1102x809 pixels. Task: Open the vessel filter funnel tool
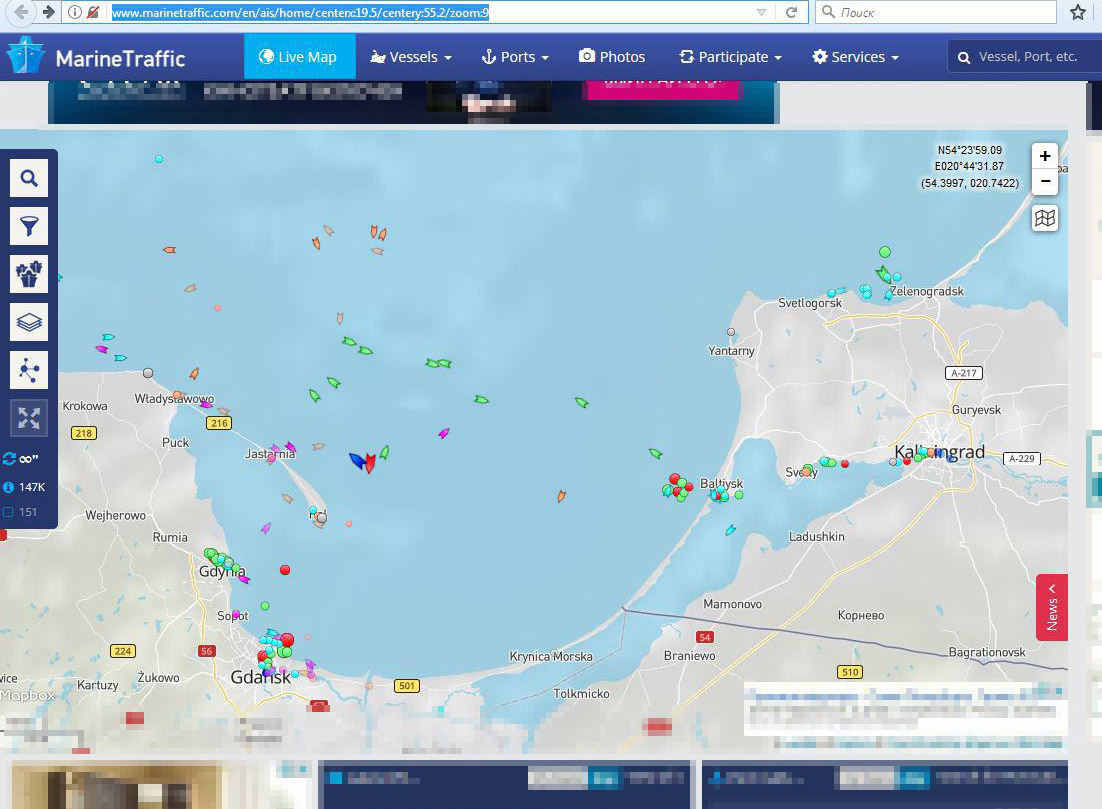tap(29, 226)
